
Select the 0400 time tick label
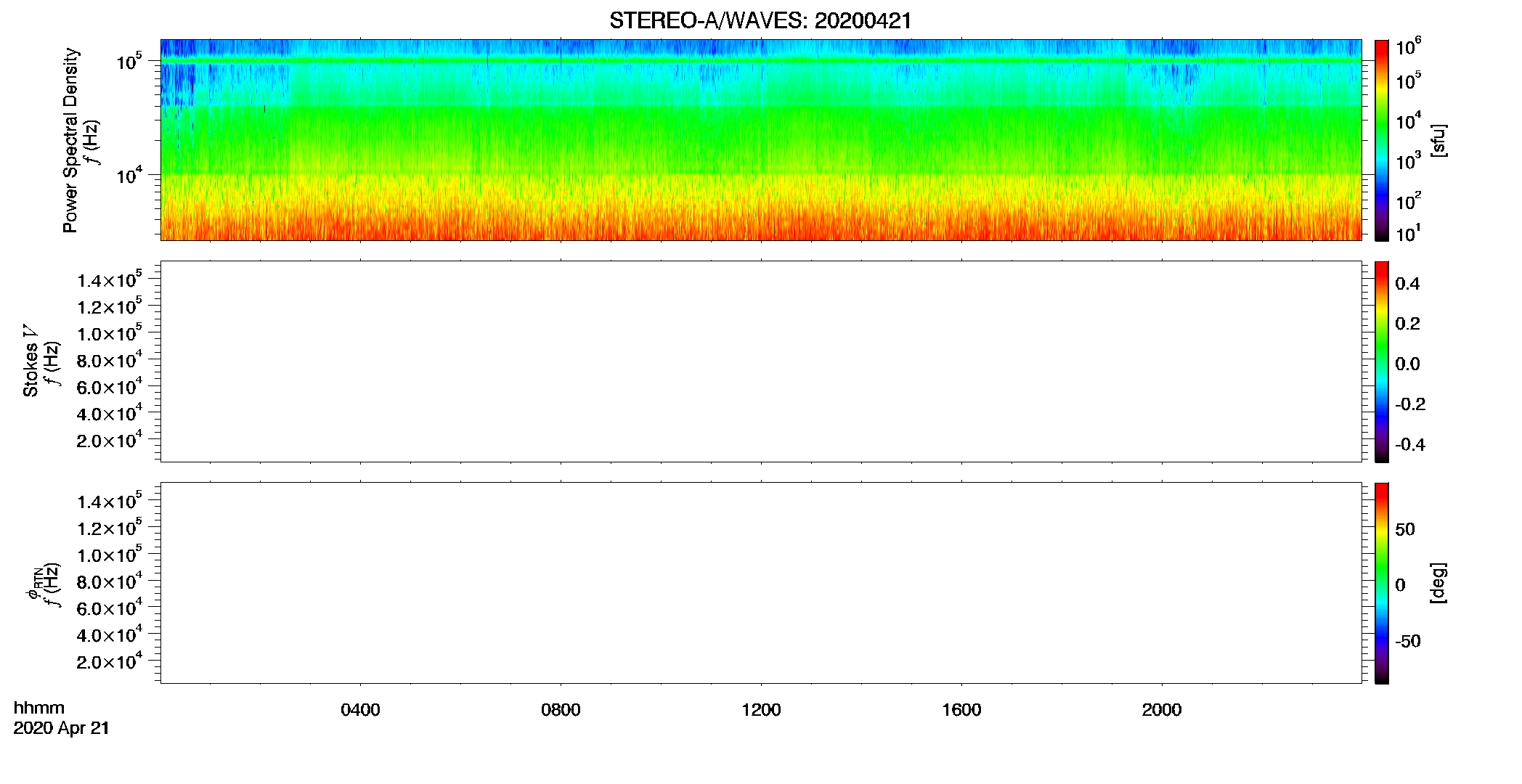click(x=360, y=710)
